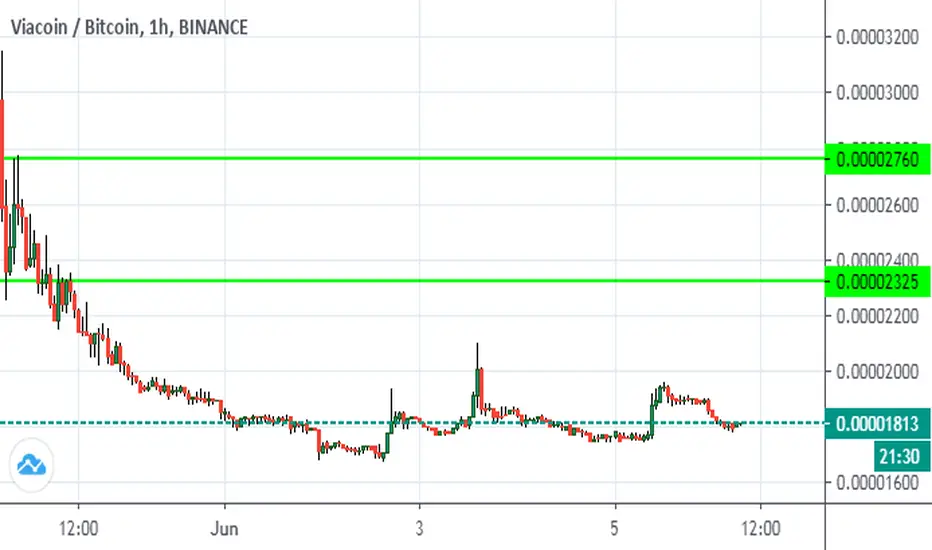
Task: Click the 5 date label on time axis
Action: tap(615, 529)
